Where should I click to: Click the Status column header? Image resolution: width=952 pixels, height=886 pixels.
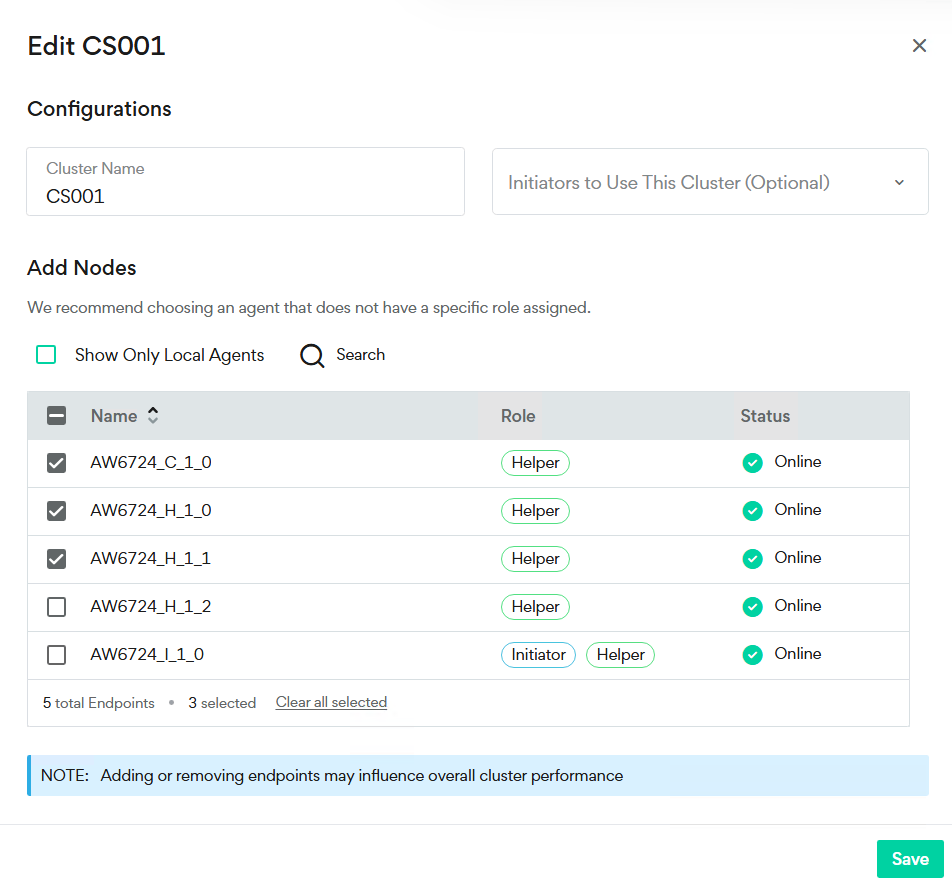click(765, 416)
